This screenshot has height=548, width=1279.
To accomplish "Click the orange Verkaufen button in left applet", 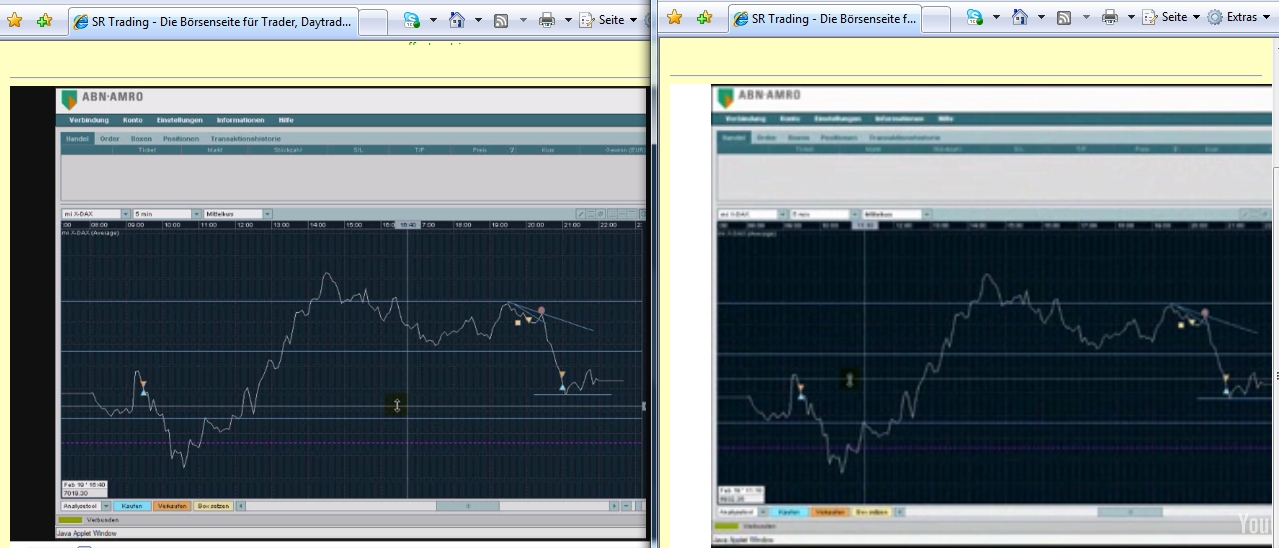I will (172, 506).
